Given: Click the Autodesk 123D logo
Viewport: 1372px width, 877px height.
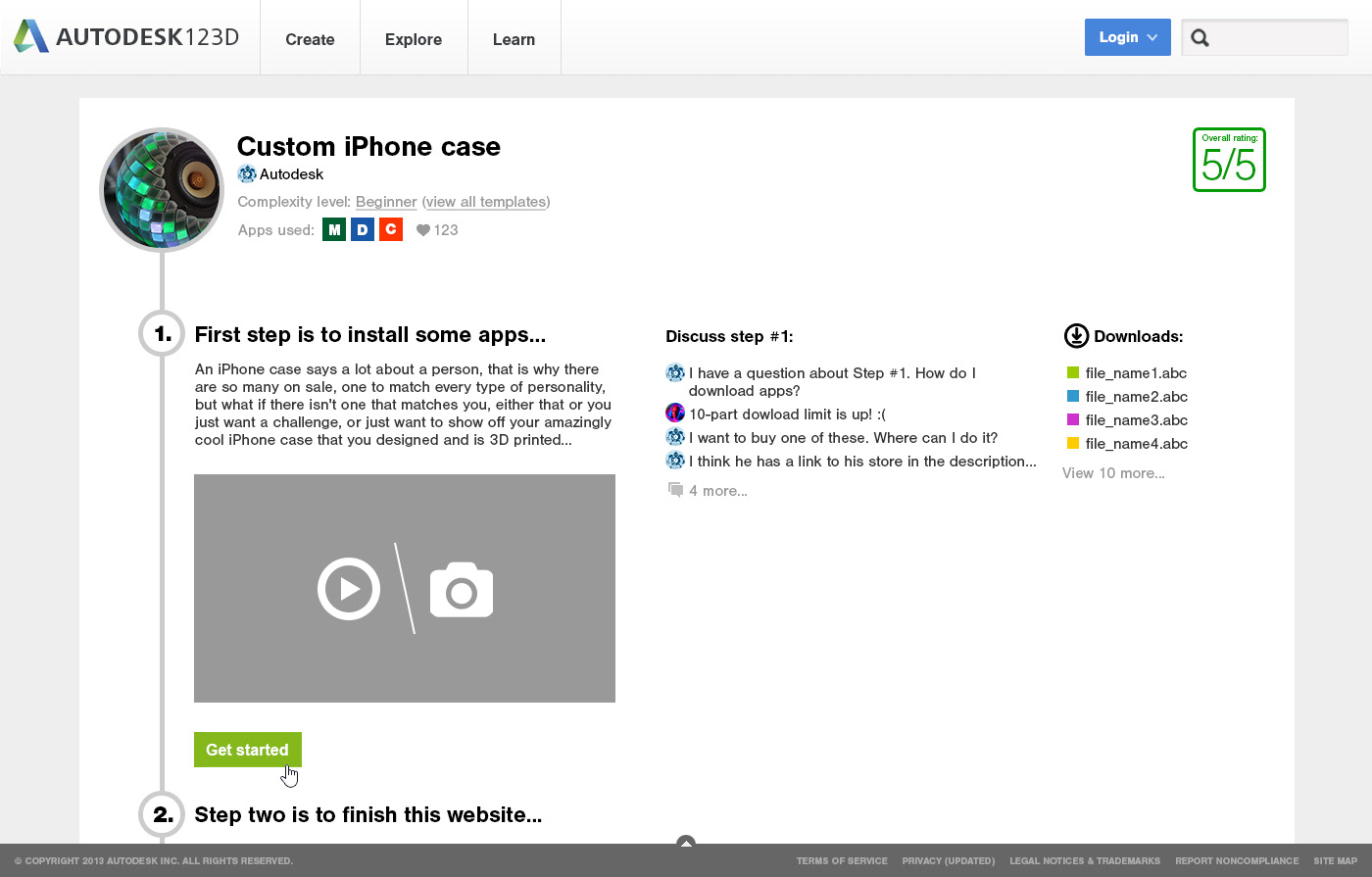Looking at the screenshot, I should 125,37.
